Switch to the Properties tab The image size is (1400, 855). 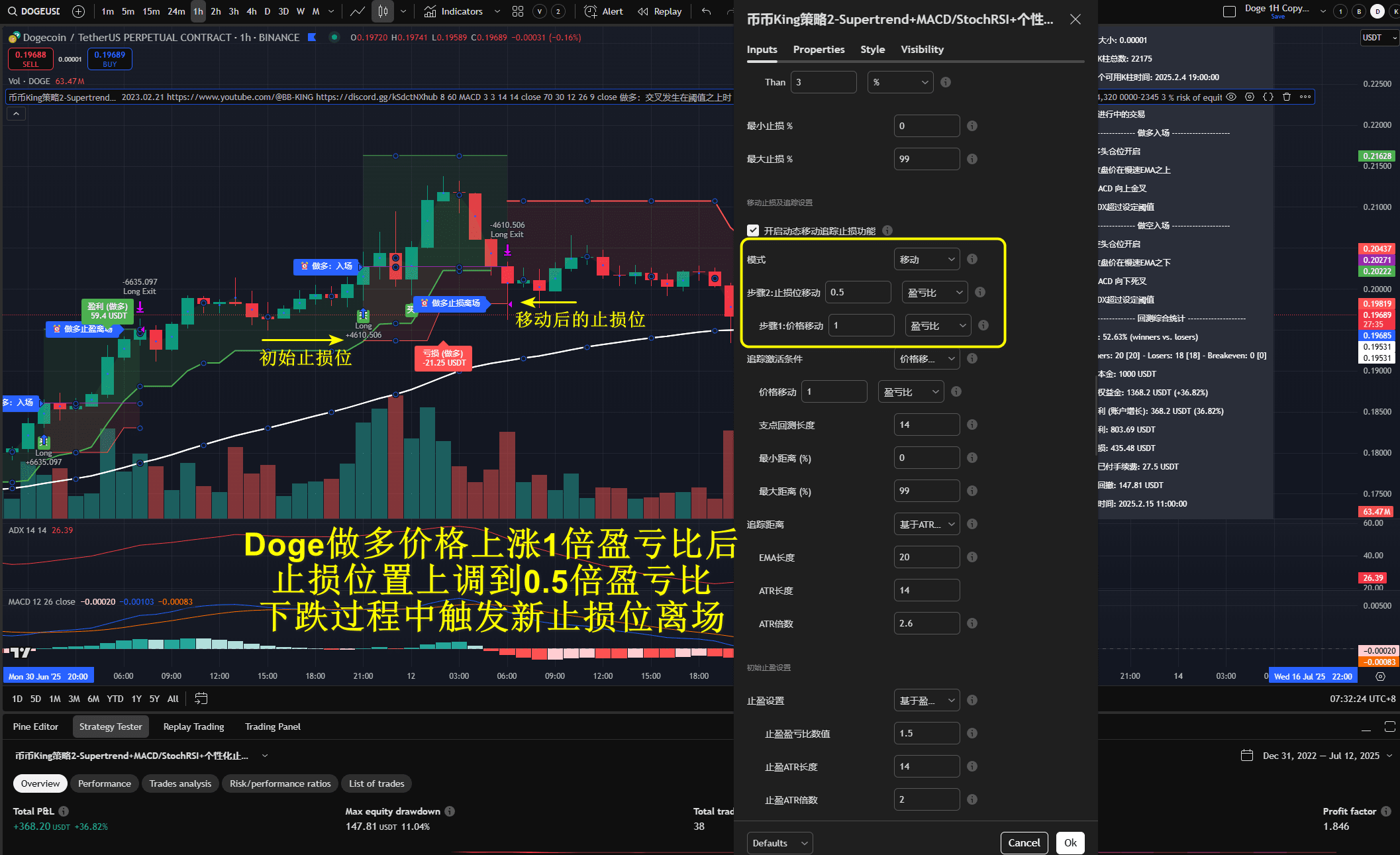click(x=819, y=50)
